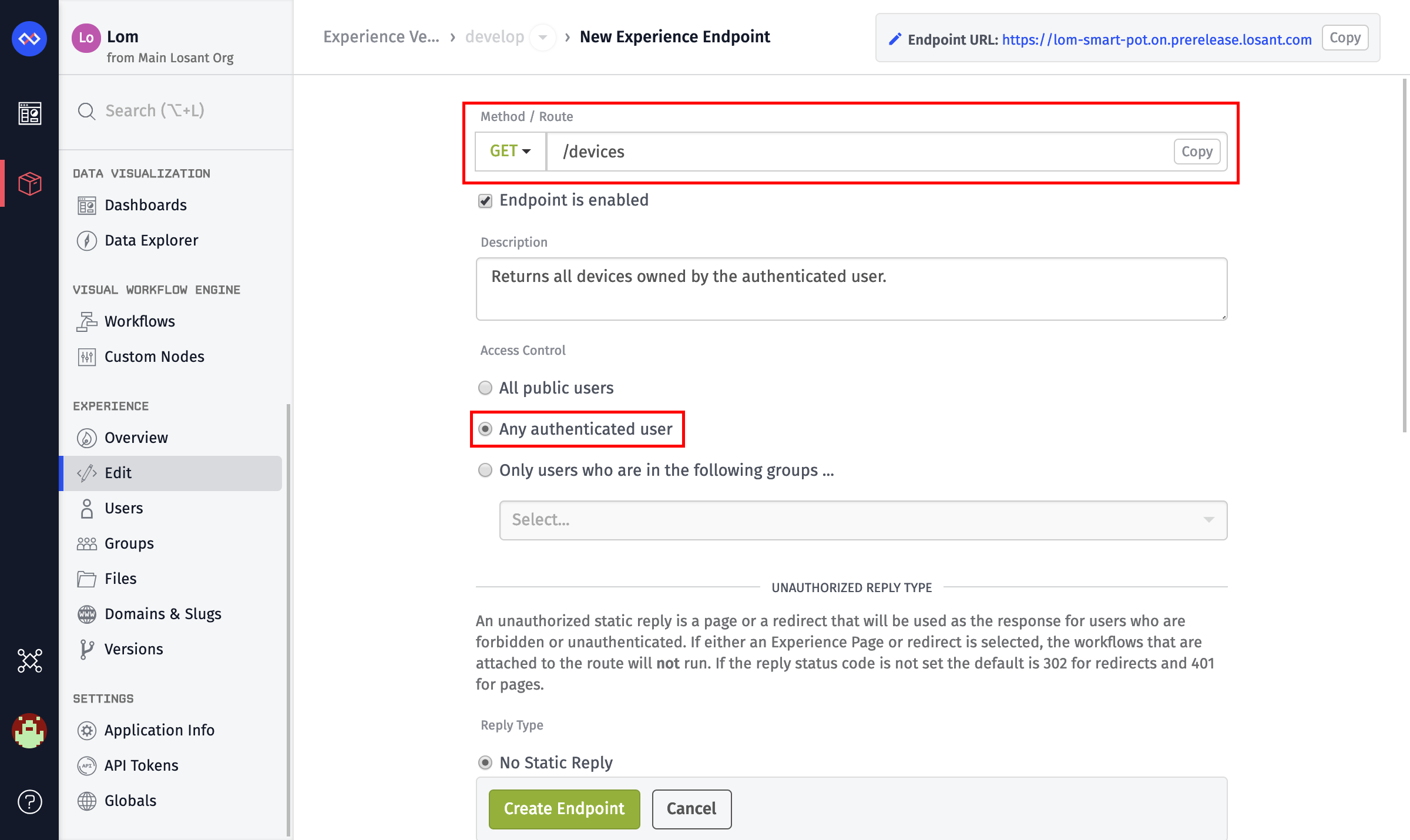Open the help question mark icon
Screen dimensions: 1410x840
[x=29, y=802]
